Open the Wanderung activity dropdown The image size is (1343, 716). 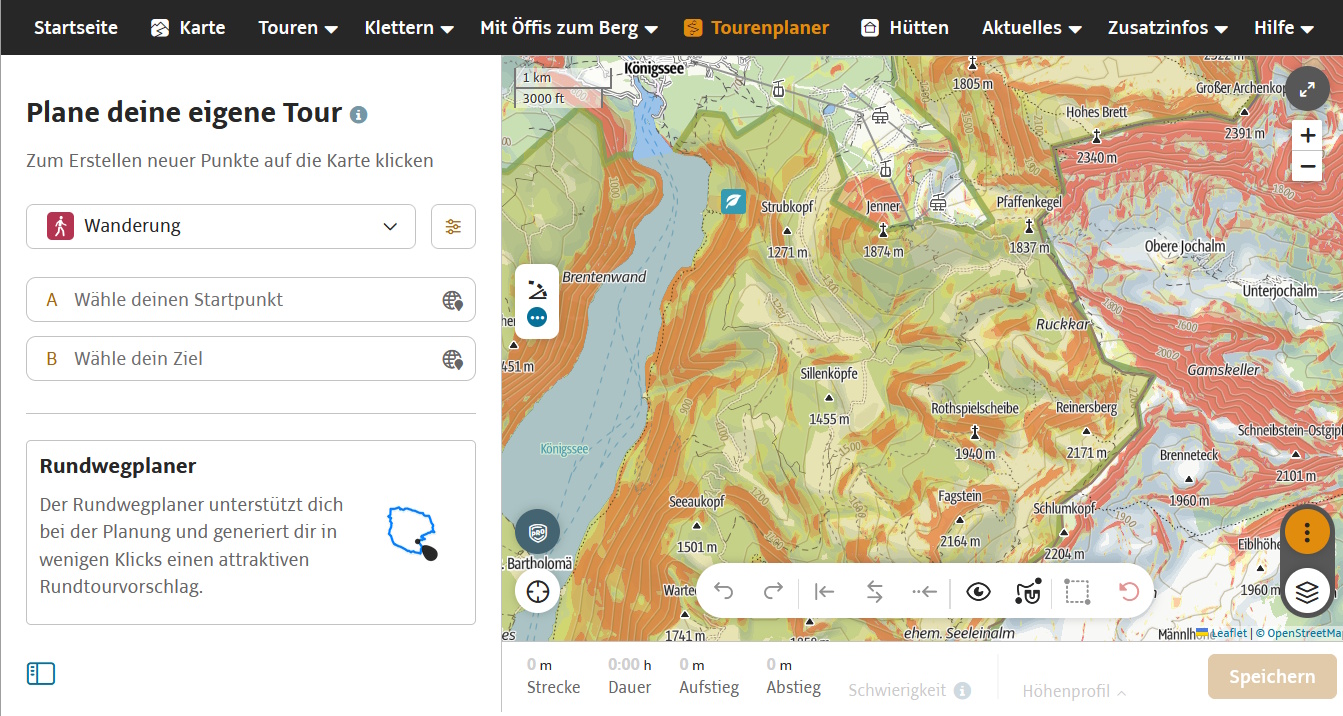point(221,227)
